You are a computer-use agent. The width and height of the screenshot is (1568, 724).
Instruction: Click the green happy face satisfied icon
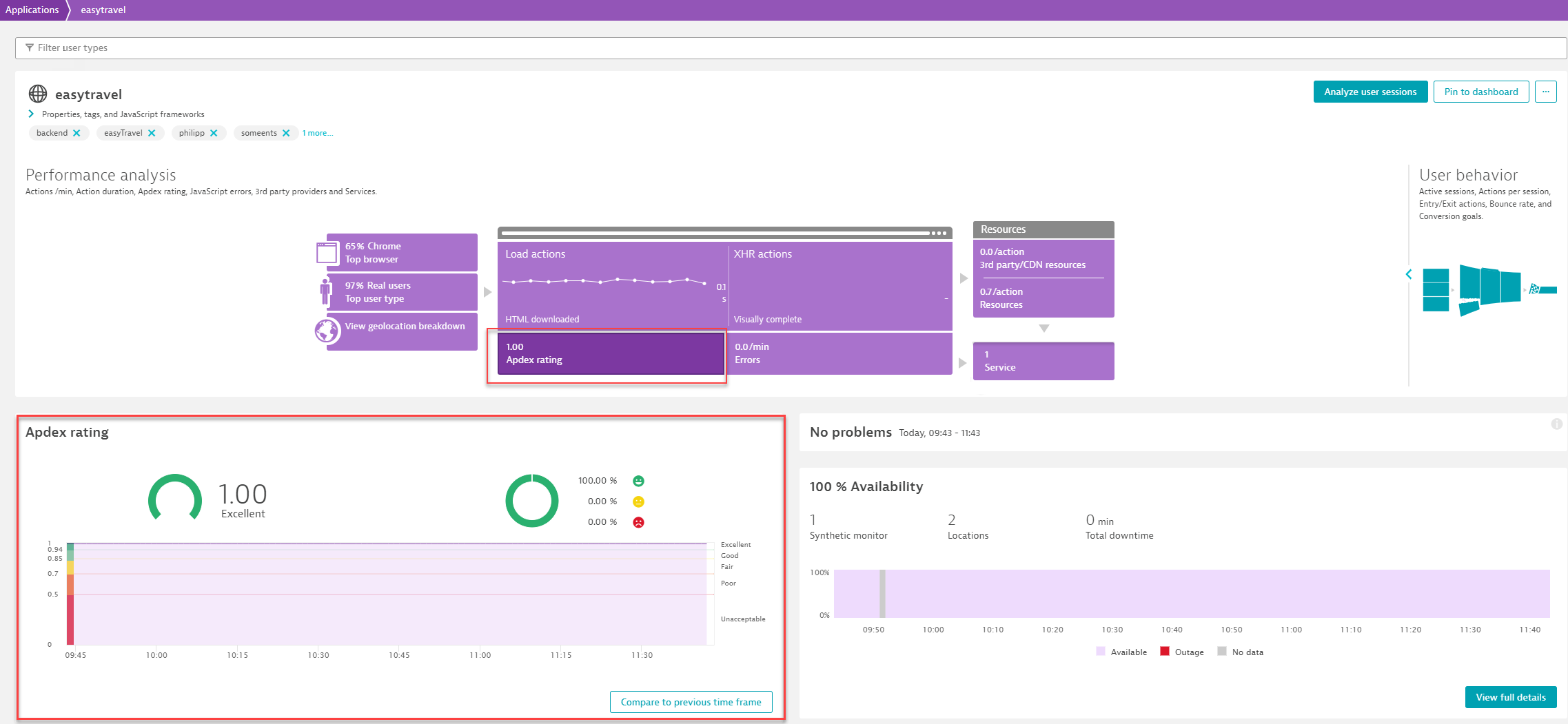coord(638,481)
